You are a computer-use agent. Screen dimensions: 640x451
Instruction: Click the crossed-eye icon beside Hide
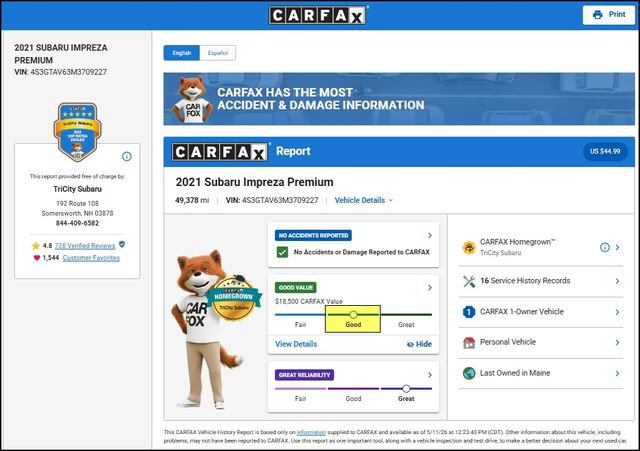pos(410,344)
